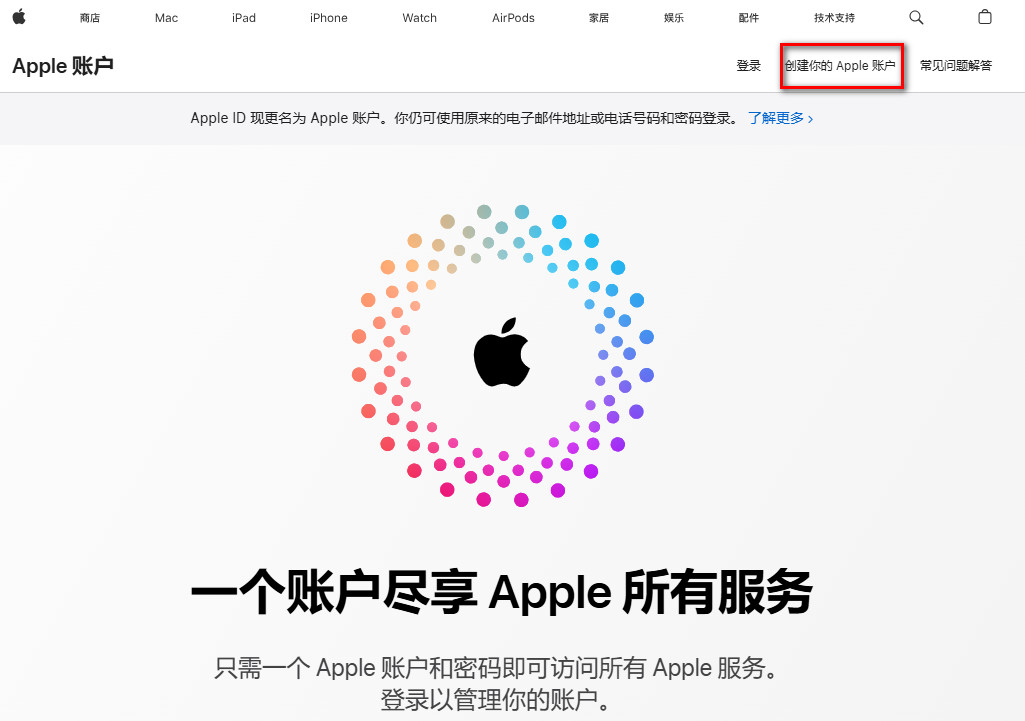Open the 配件 navigation item
Viewport: 1025px width, 721px height.
[x=748, y=18]
